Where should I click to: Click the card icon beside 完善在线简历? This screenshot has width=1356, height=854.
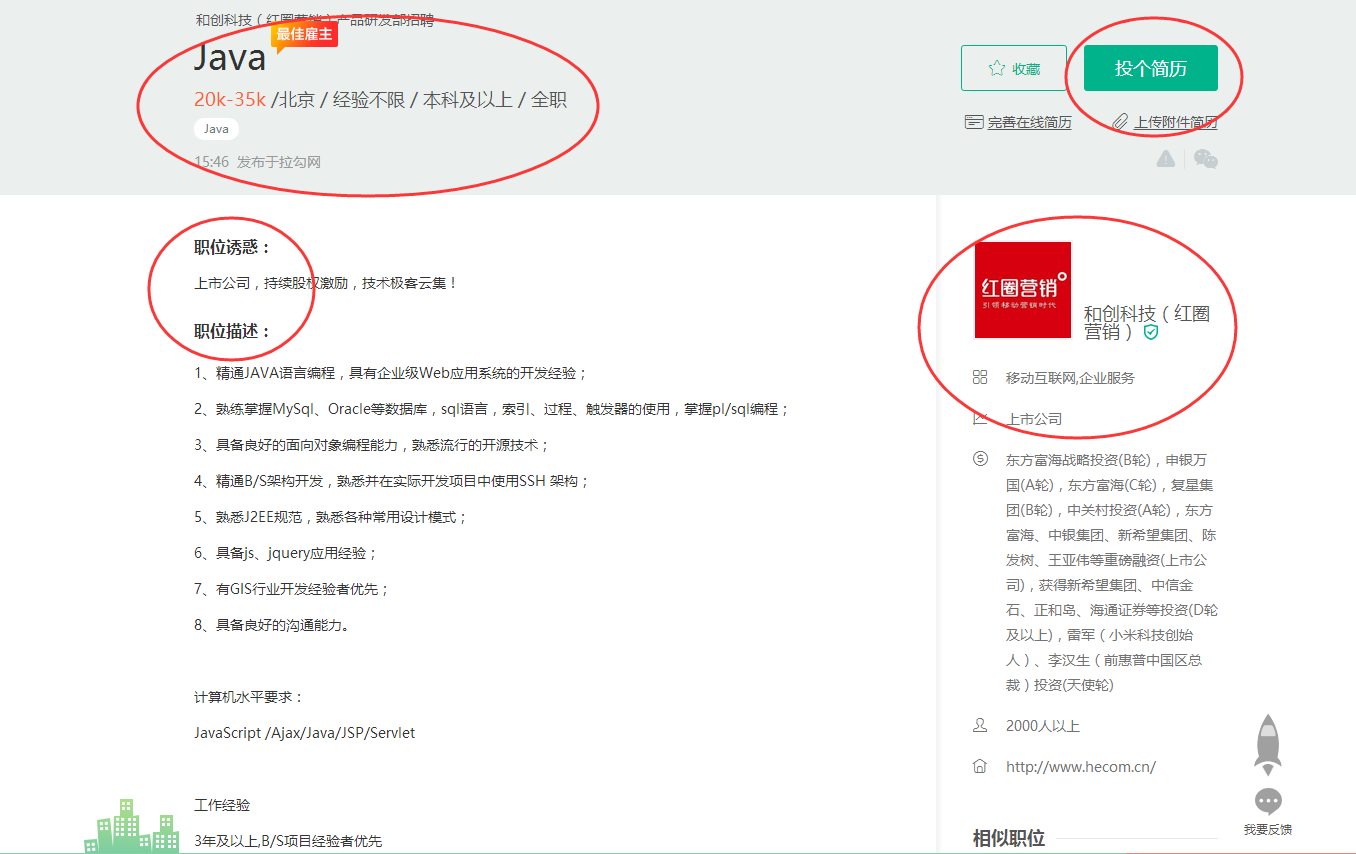tap(973, 122)
